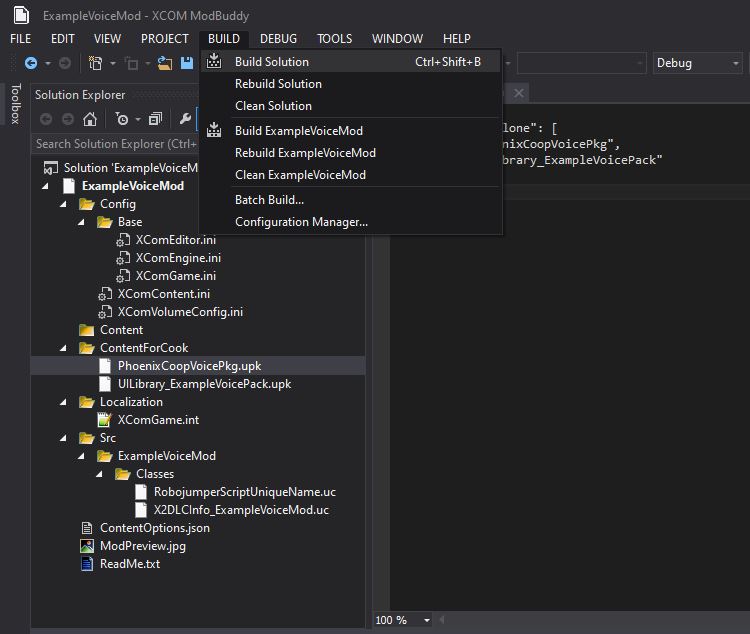
Task: Choose Clean Solution
Action: click(350, 106)
